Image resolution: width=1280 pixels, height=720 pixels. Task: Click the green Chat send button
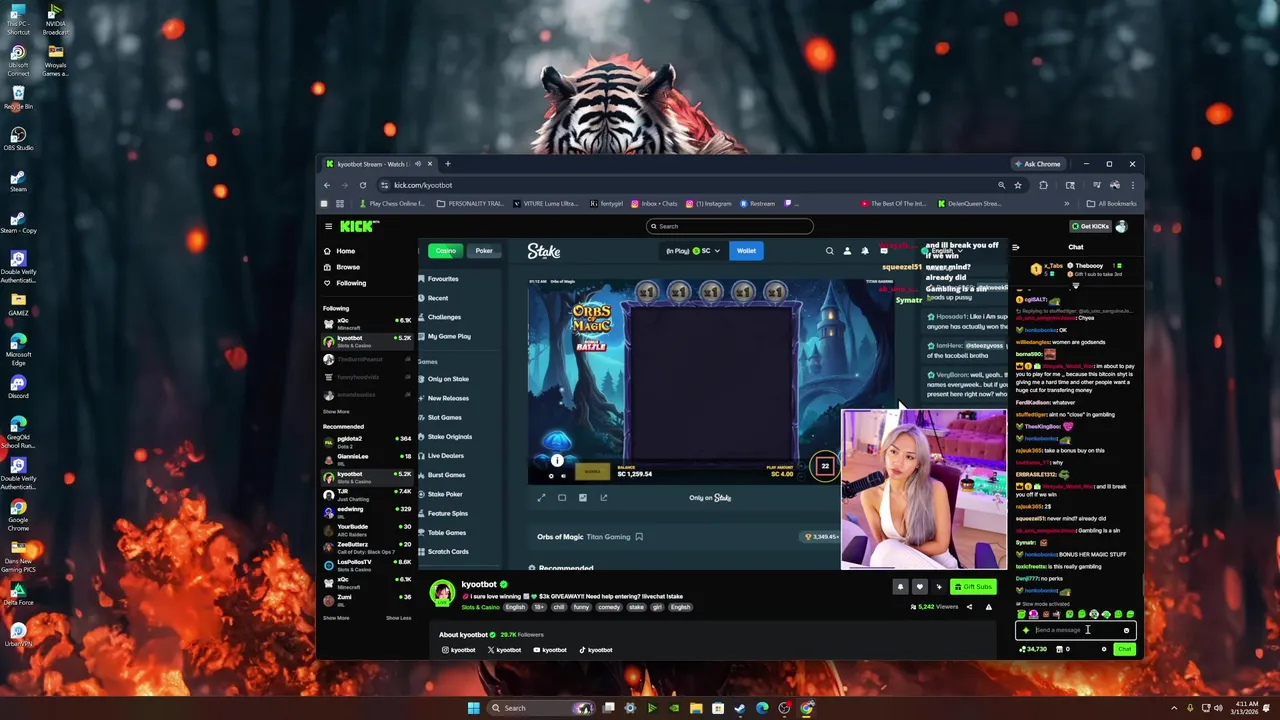[x=1125, y=649]
